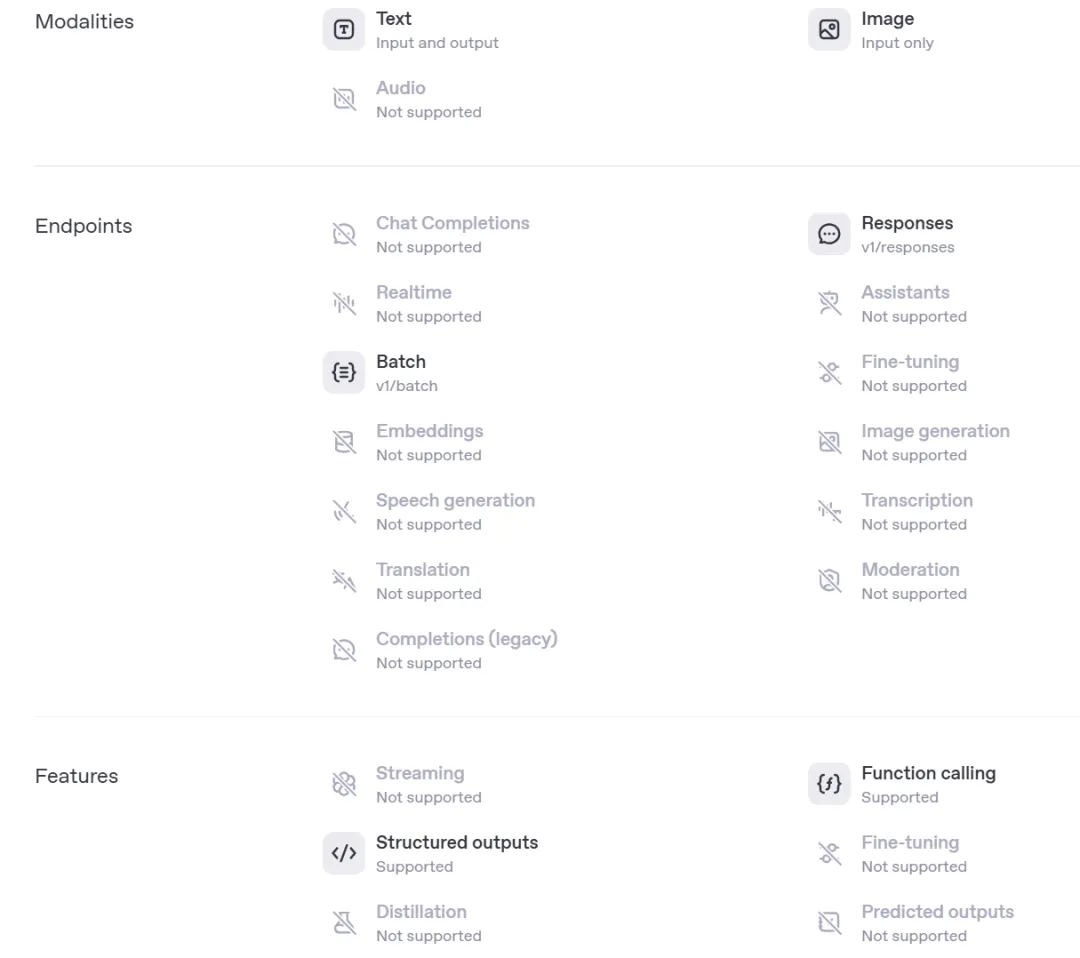
Task: Click the crossed-out Chat Completions icon
Action: point(344,234)
